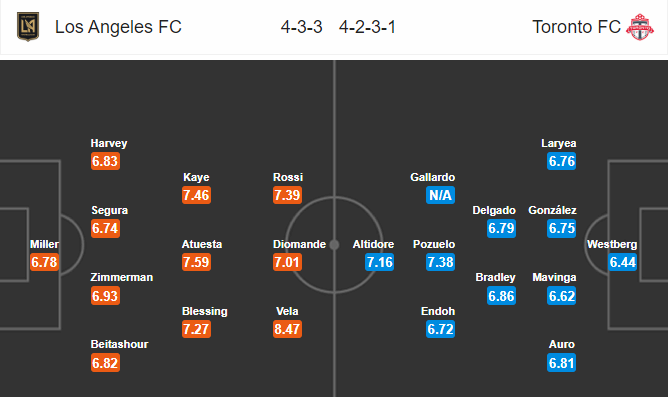Click the Los Angeles FC crest logo
The image size is (668, 397).
point(28,26)
